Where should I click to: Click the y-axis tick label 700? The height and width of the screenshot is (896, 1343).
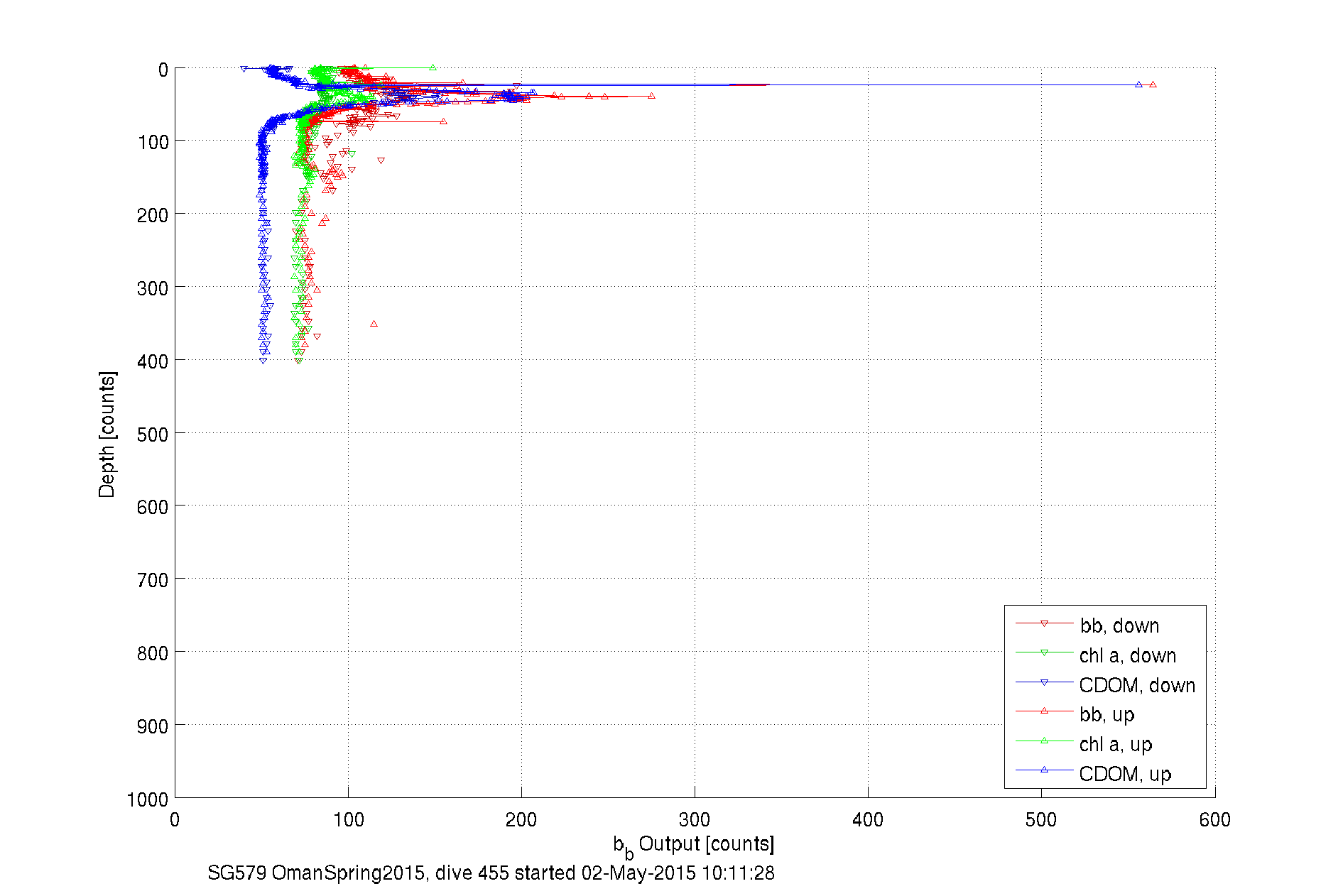153,580
